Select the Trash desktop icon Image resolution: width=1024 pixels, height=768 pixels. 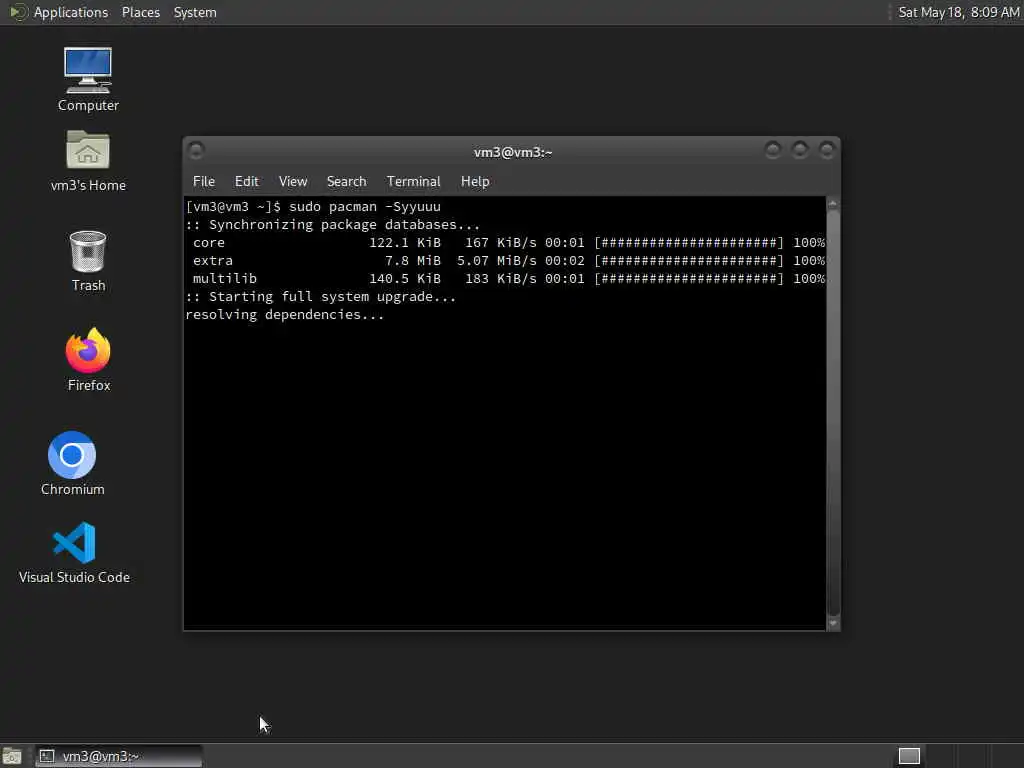click(x=88, y=261)
